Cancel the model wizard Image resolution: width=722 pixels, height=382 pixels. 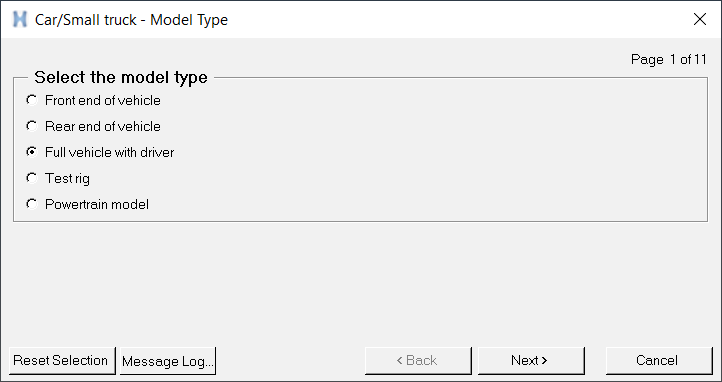(x=659, y=360)
